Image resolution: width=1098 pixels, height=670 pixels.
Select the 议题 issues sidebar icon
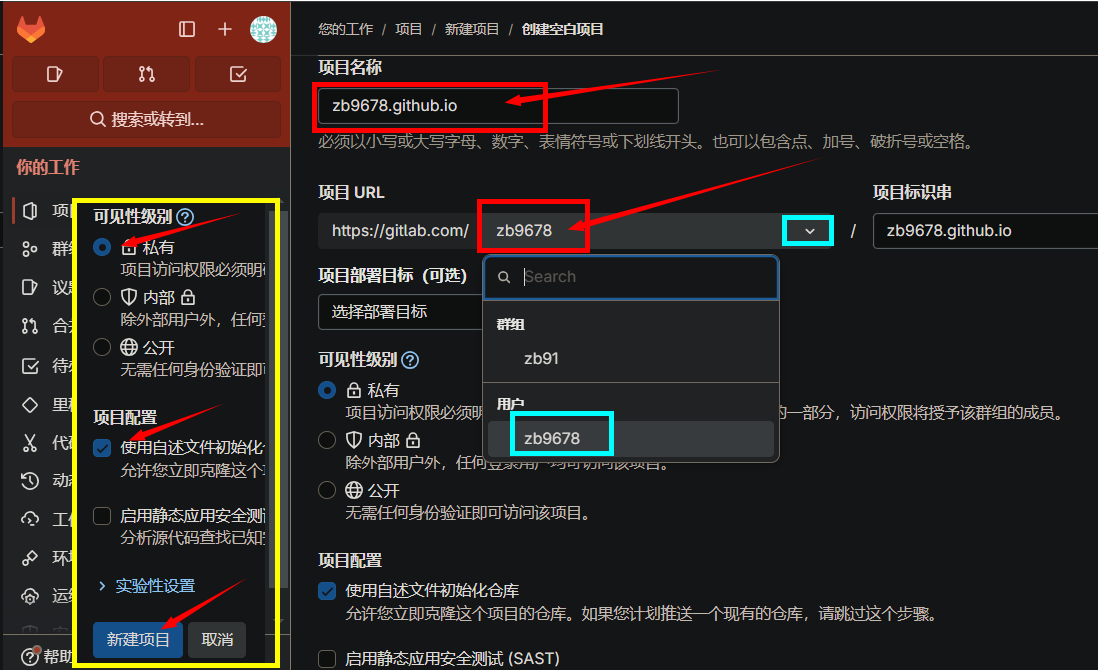[30, 287]
